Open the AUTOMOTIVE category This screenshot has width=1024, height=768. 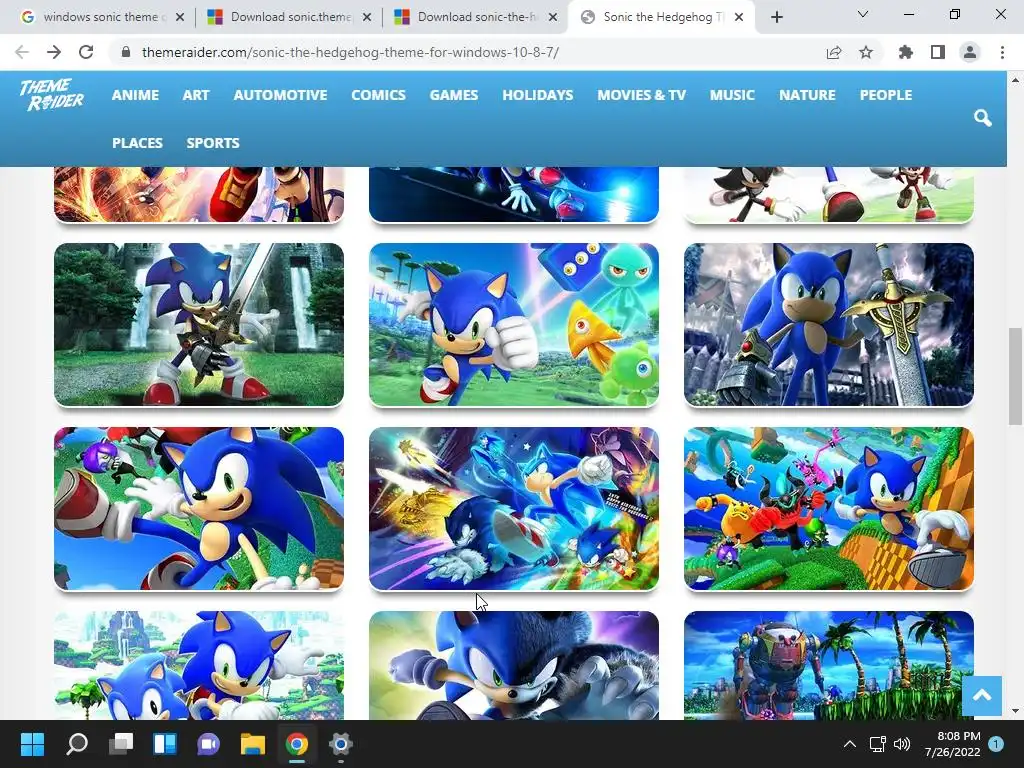pos(280,95)
